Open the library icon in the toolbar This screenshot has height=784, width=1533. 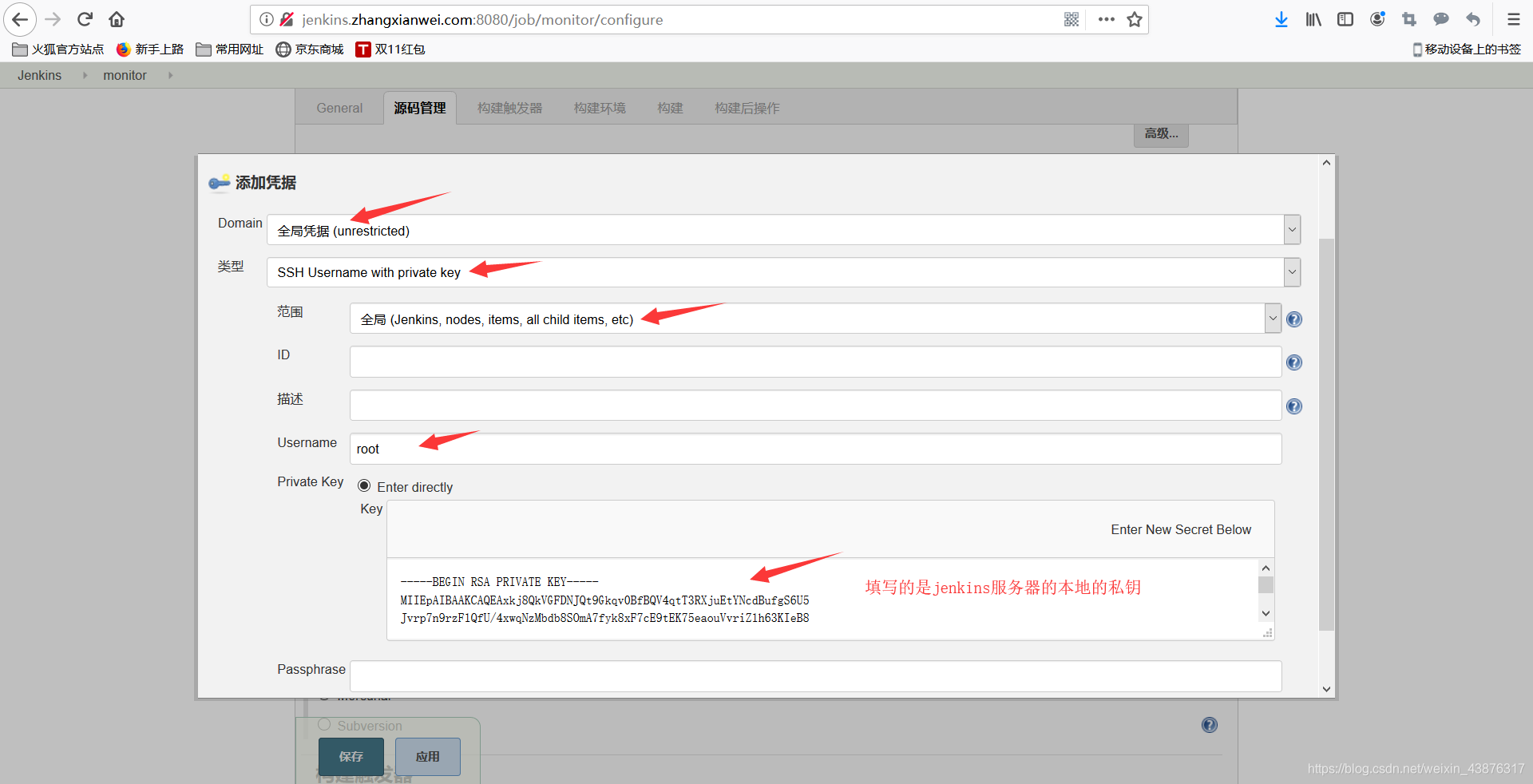pos(1313,19)
